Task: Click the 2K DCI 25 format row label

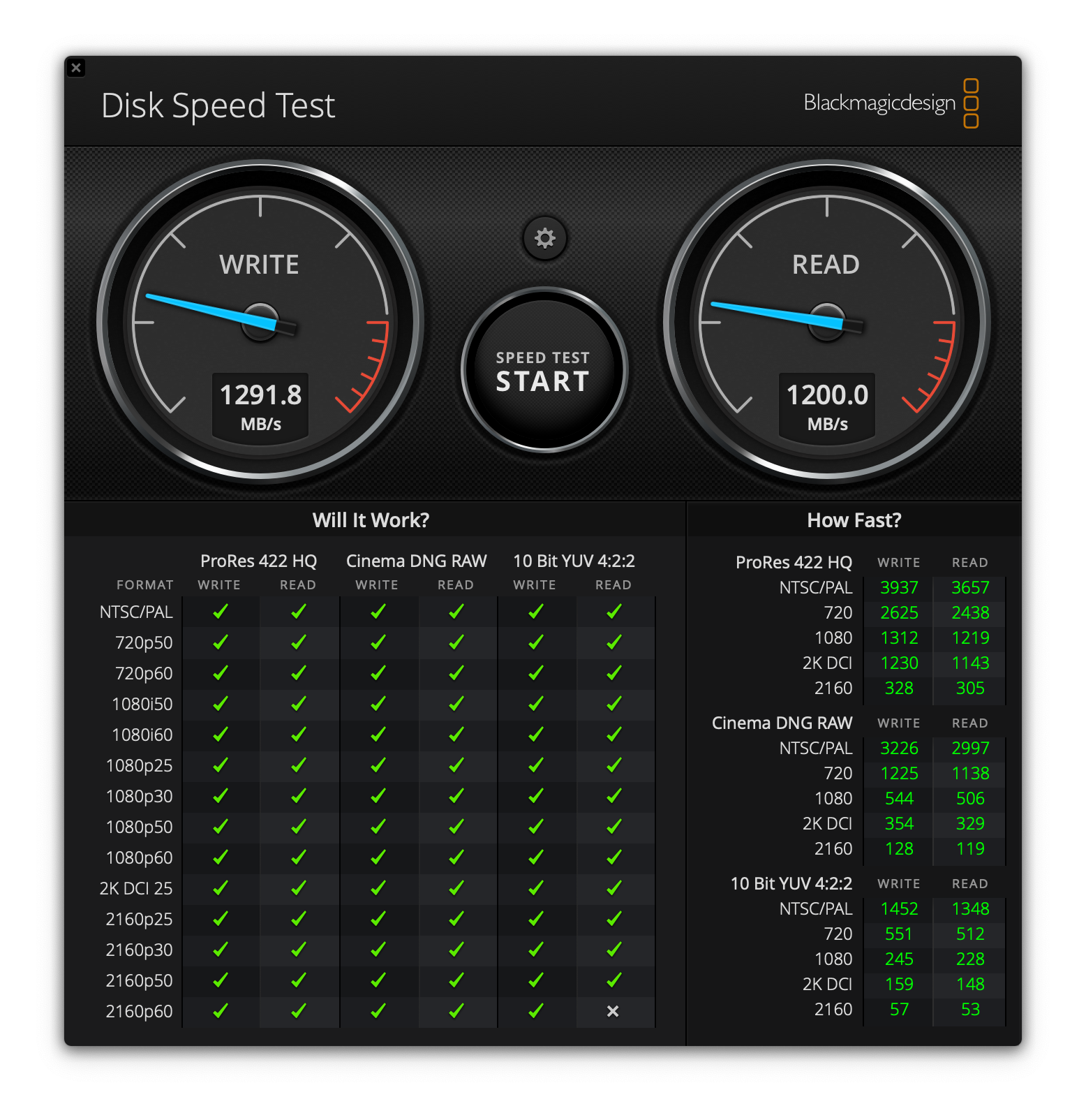Action: tap(136, 888)
